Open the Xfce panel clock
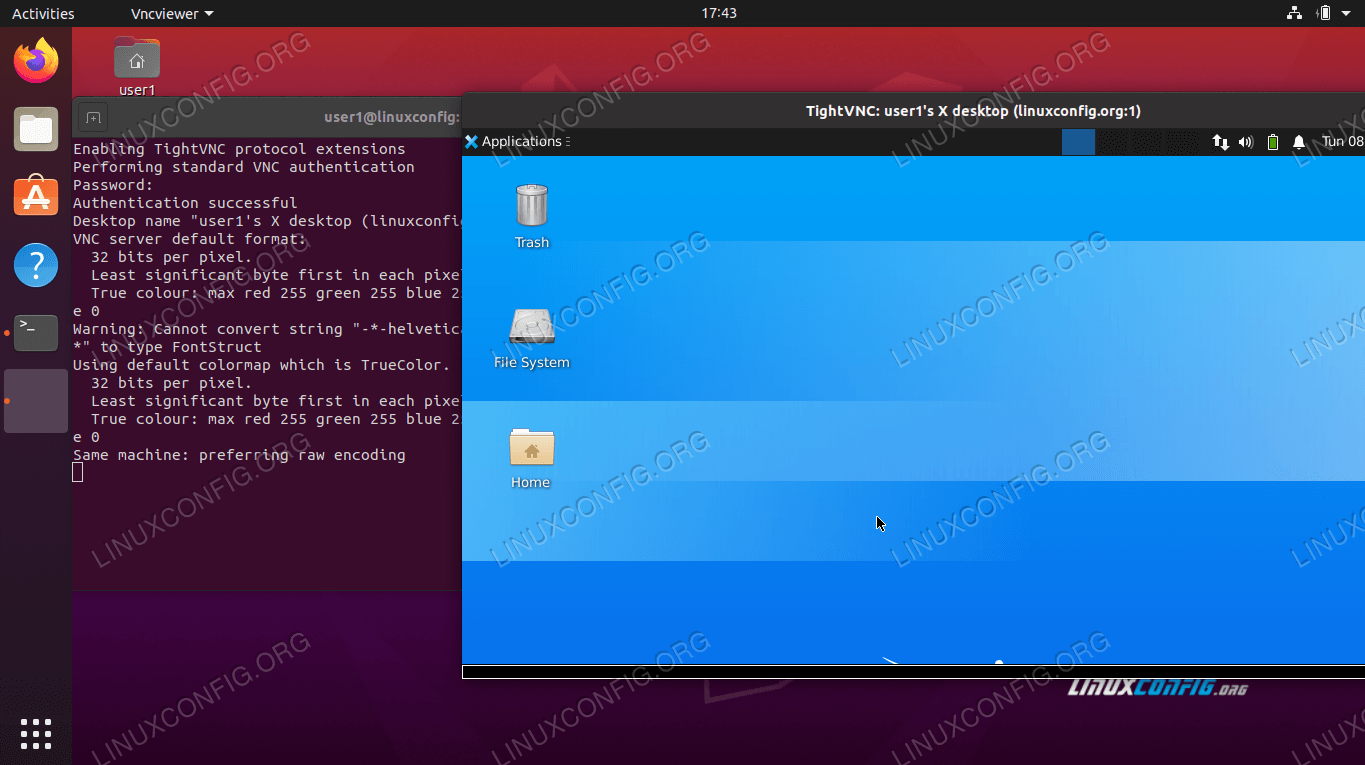The width and height of the screenshot is (1365, 765). tap(1343, 142)
